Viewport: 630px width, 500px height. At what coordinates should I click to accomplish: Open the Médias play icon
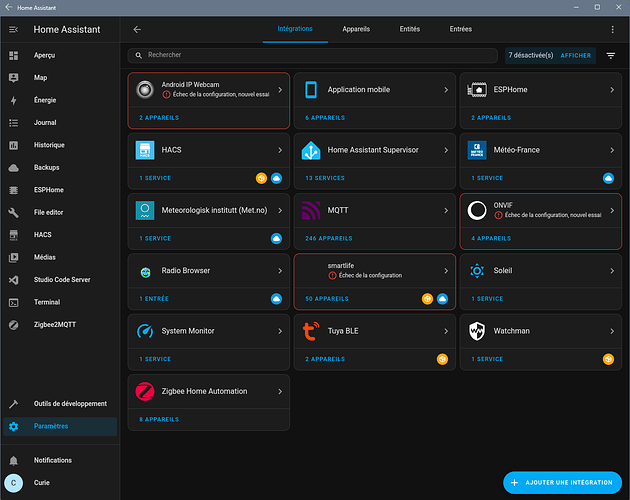[14, 257]
